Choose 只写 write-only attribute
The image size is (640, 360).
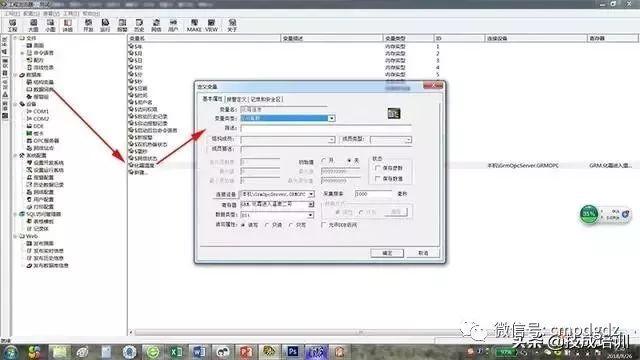click(x=291, y=225)
